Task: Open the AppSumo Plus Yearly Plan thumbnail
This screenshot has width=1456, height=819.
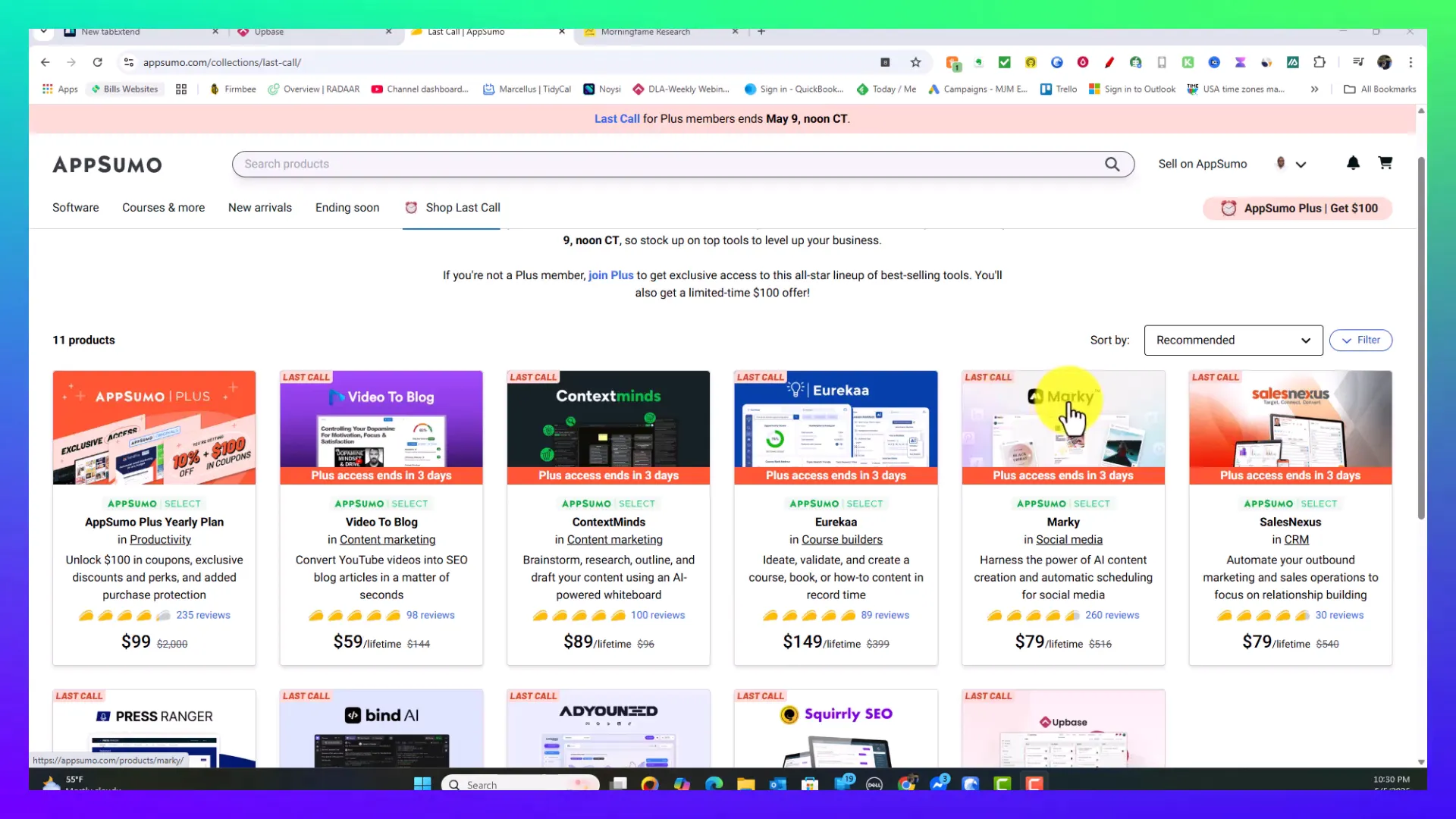Action: pyautogui.click(x=154, y=427)
